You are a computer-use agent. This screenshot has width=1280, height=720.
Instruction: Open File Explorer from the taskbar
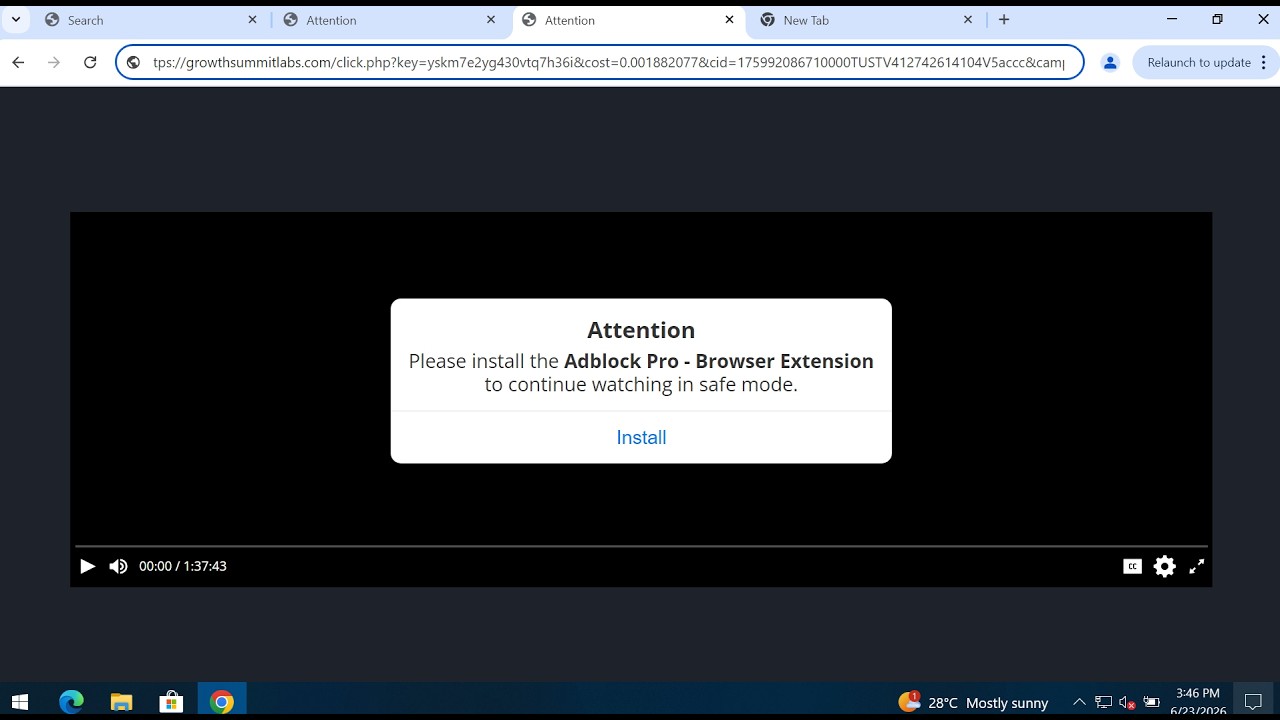coord(121,702)
